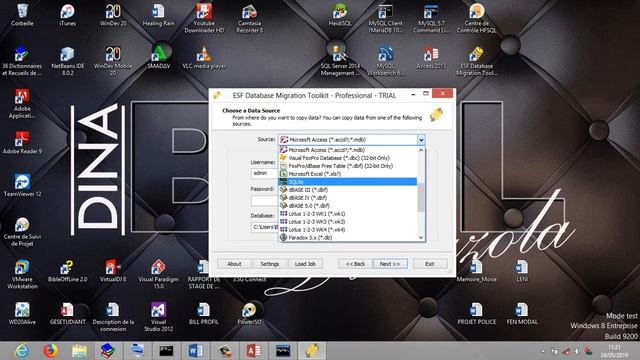This screenshot has height=360, width=640.
Task: Select Paradox 3.x (*.db) option
Action: pos(348,238)
